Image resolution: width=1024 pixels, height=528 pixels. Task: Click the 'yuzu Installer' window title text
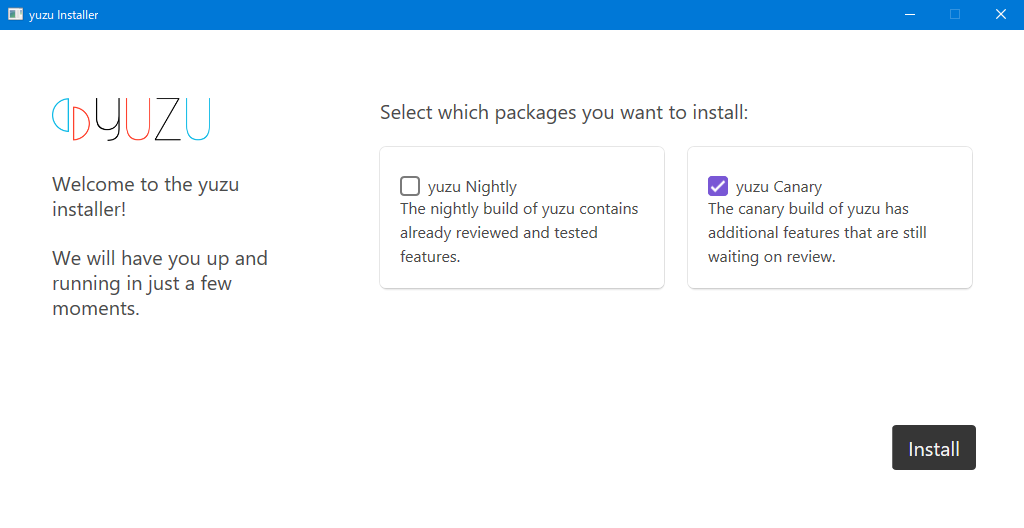coord(64,15)
